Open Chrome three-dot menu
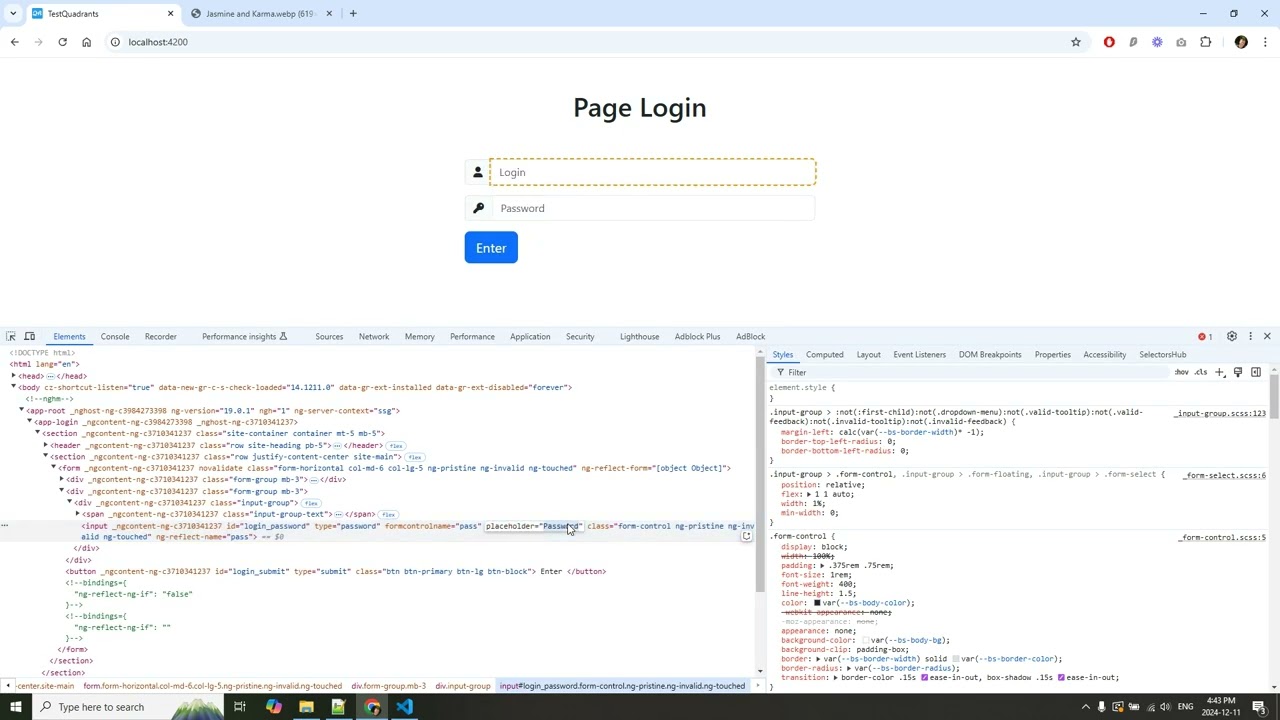This screenshot has height=720, width=1280. [x=1265, y=42]
